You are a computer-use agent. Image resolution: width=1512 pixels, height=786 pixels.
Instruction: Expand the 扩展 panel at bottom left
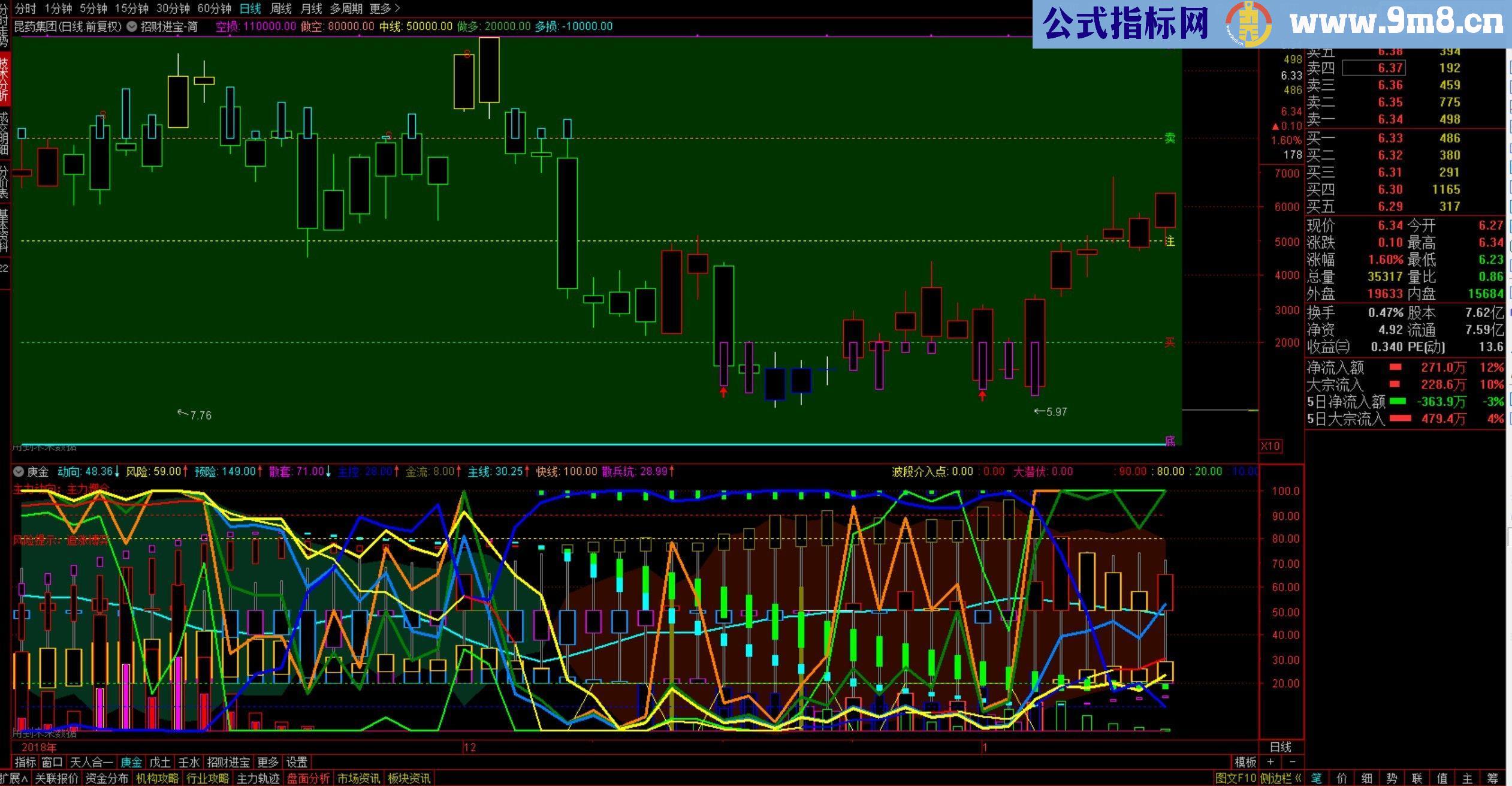[14, 778]
